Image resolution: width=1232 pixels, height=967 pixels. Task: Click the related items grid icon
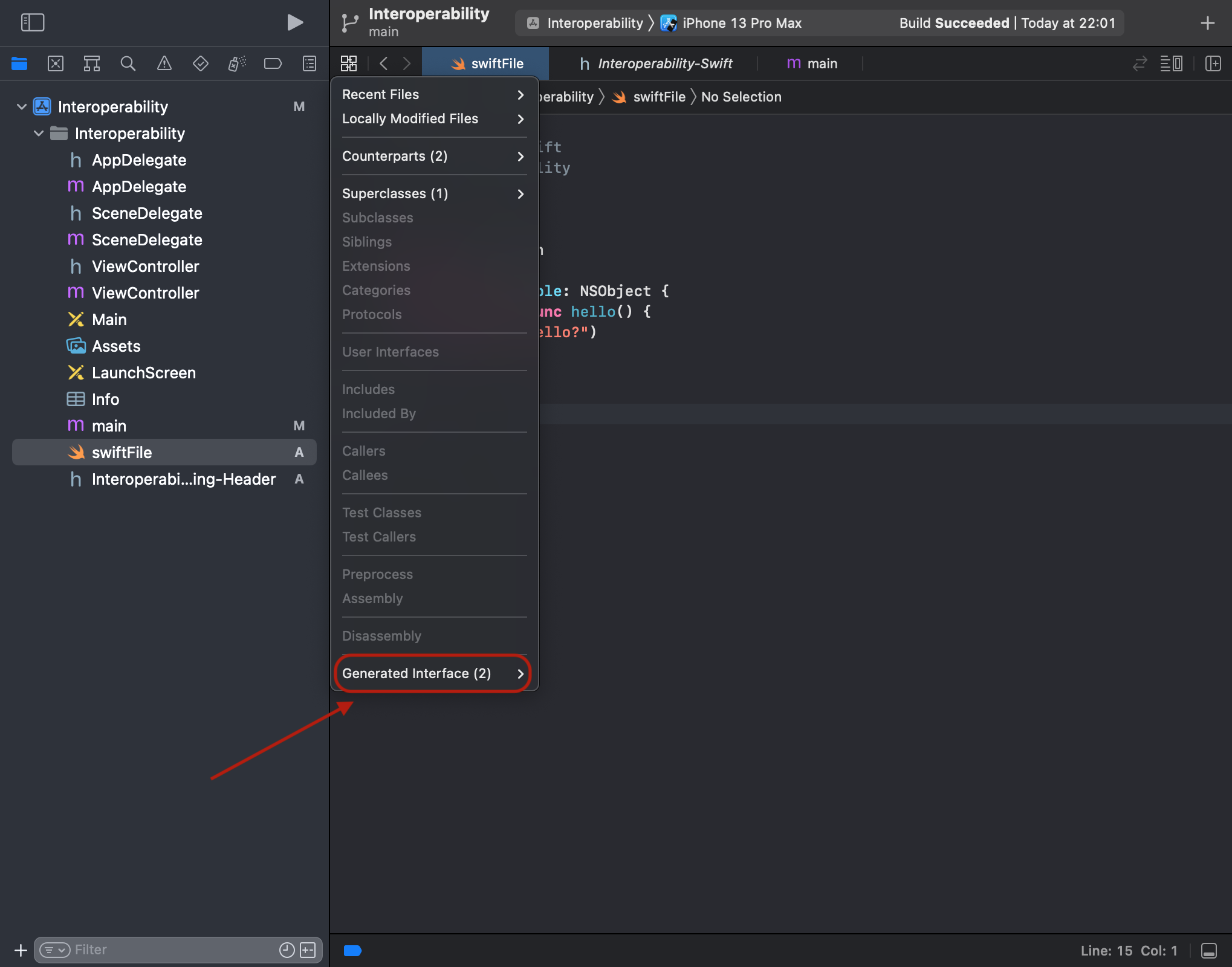pyautogui.click(x=349, y=63)
